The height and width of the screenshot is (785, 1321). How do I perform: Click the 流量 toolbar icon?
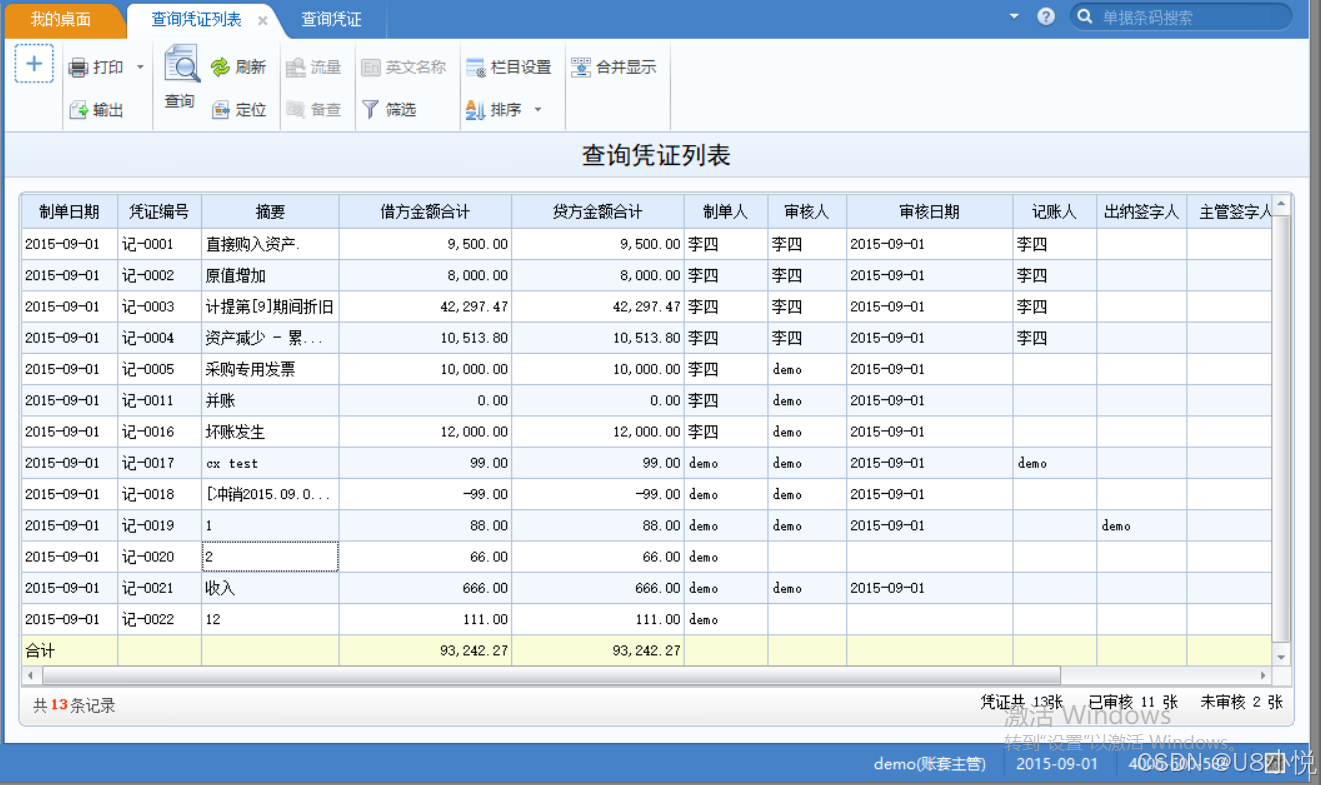pos(296,67)
